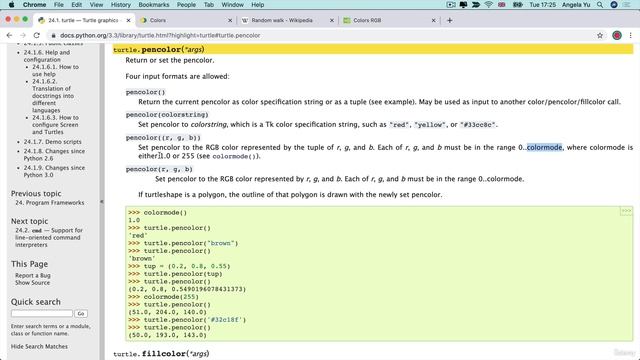Close the Colors tab

tap(230, 20)
